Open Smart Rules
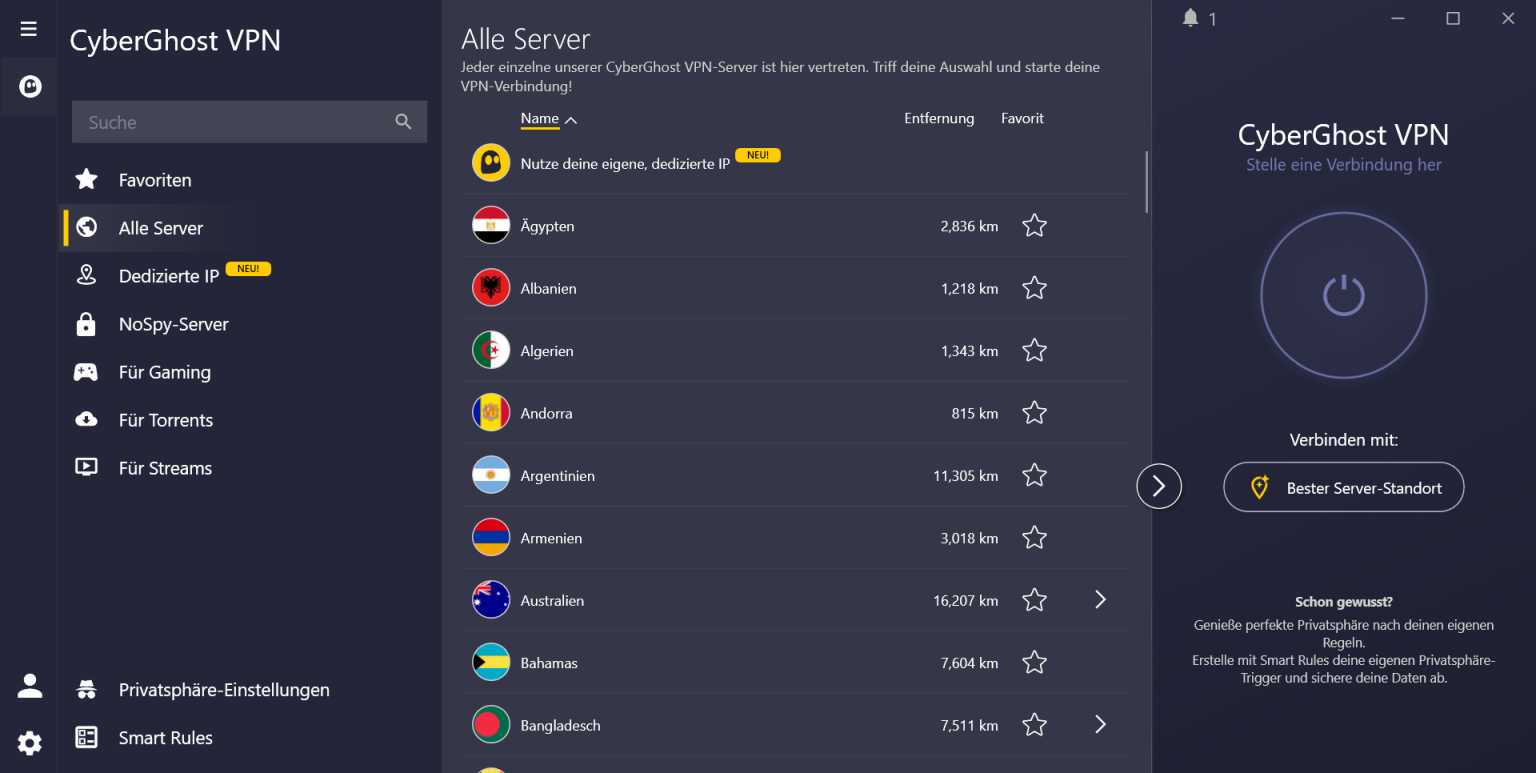1536x773 pixels. [x=165, y=738]
